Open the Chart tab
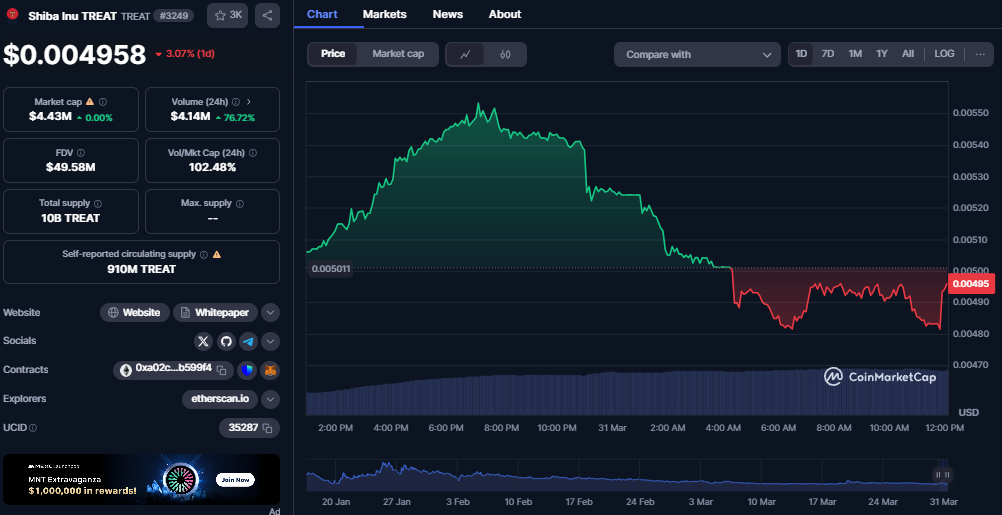This screenshot has width=1002, height=515. 322,14
